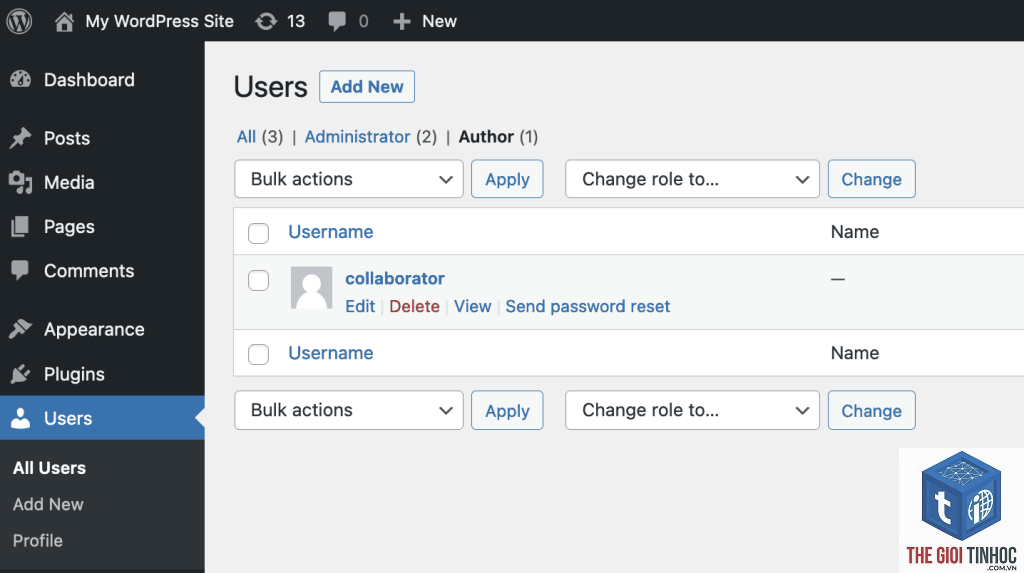Click the Plugins plug icon

click(20, 374)
